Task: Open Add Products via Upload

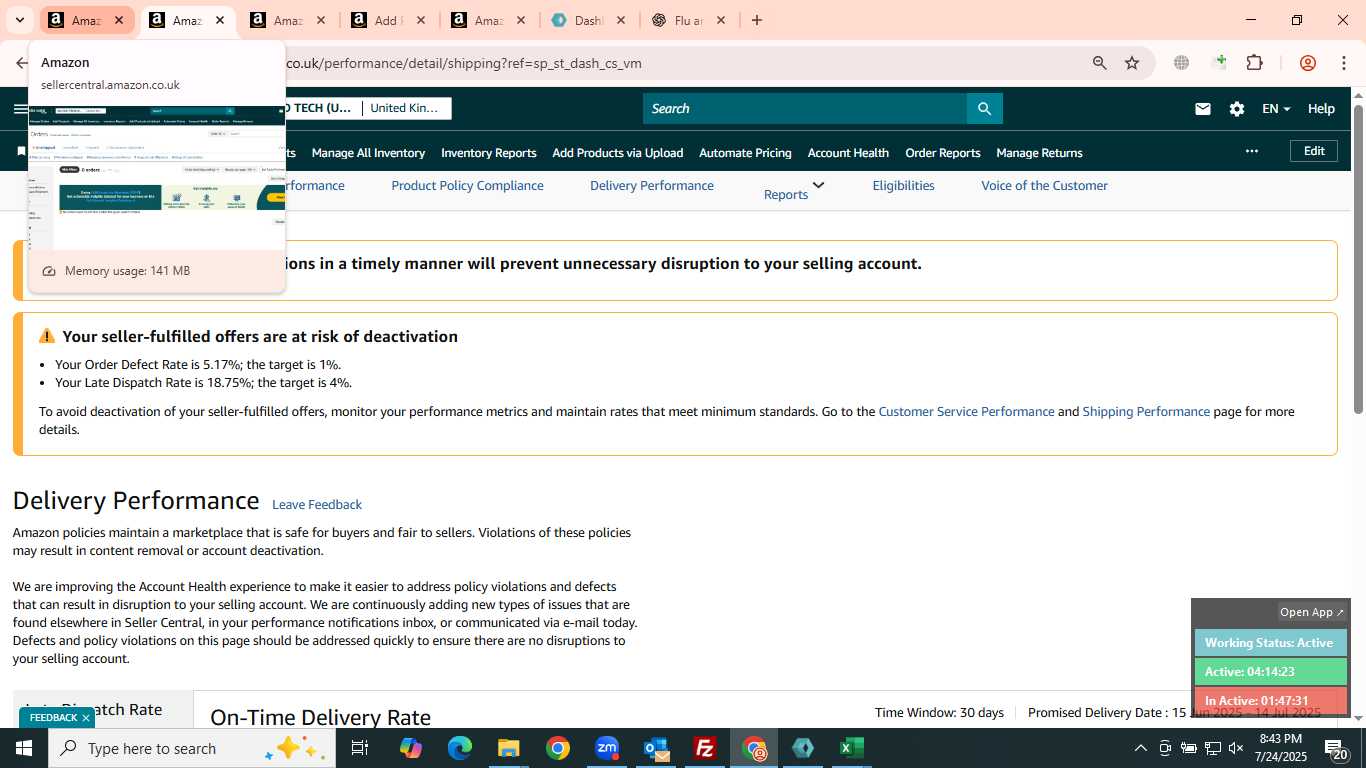Action: (618, 153)
